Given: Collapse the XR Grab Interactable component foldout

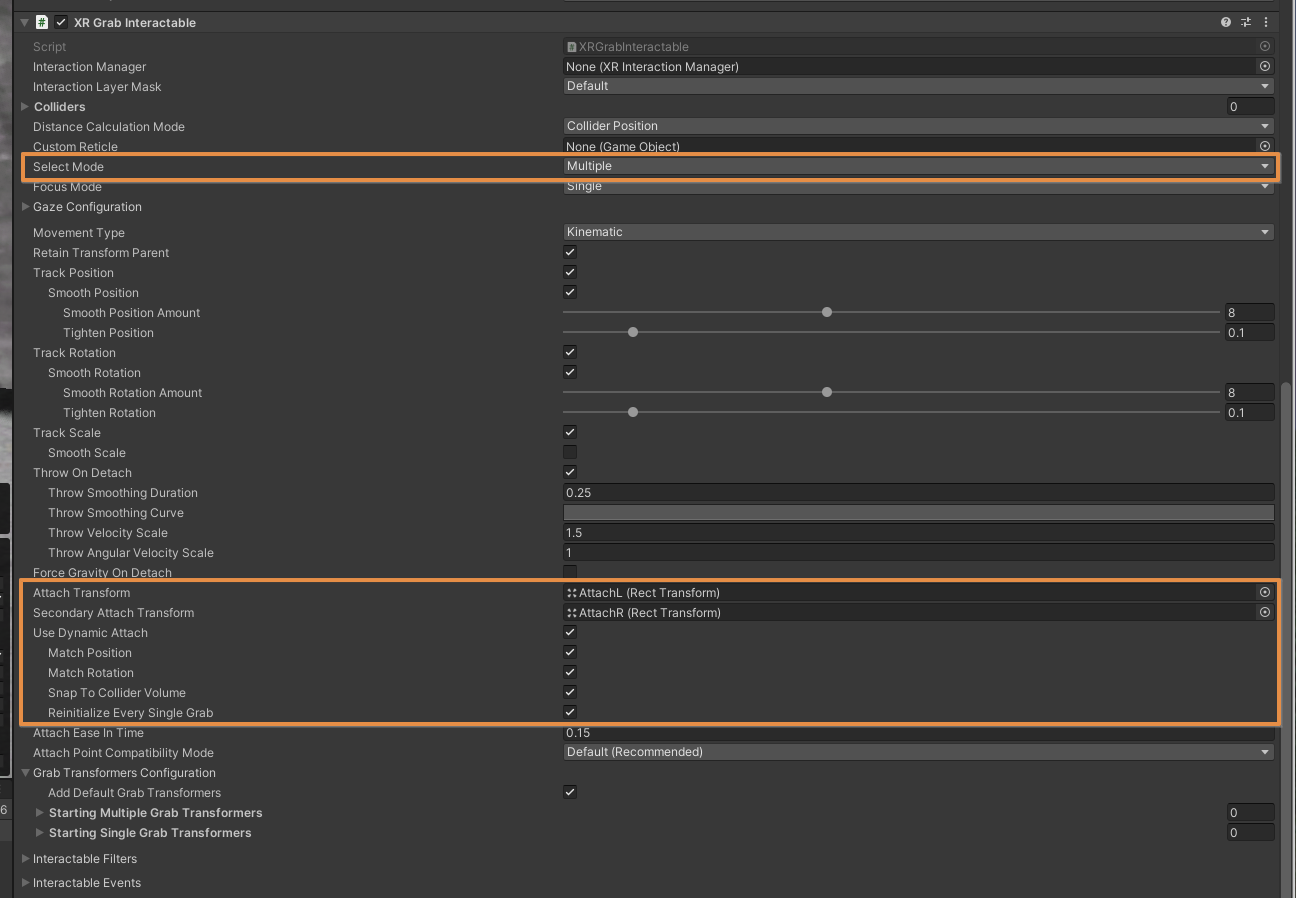Looking at the screenshot, I should click(x=24, y=22).
